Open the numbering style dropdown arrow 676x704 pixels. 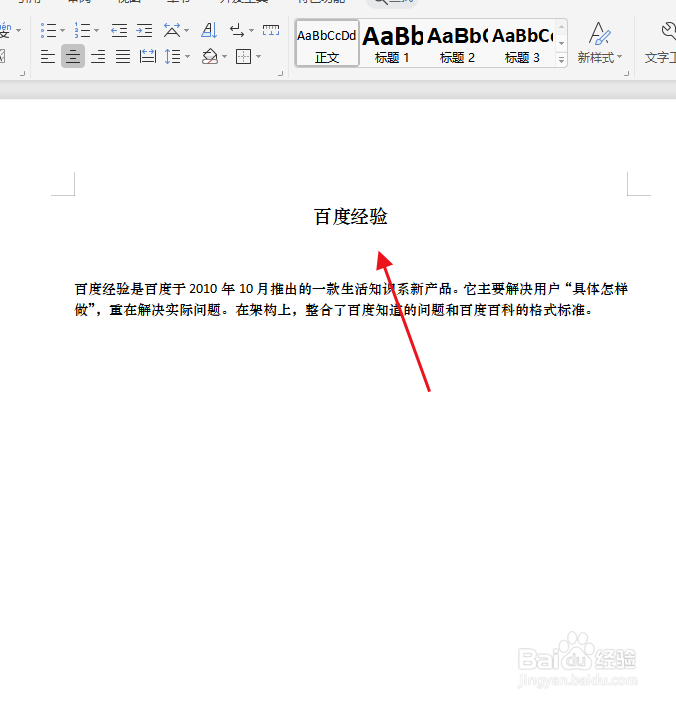point(97,31)
